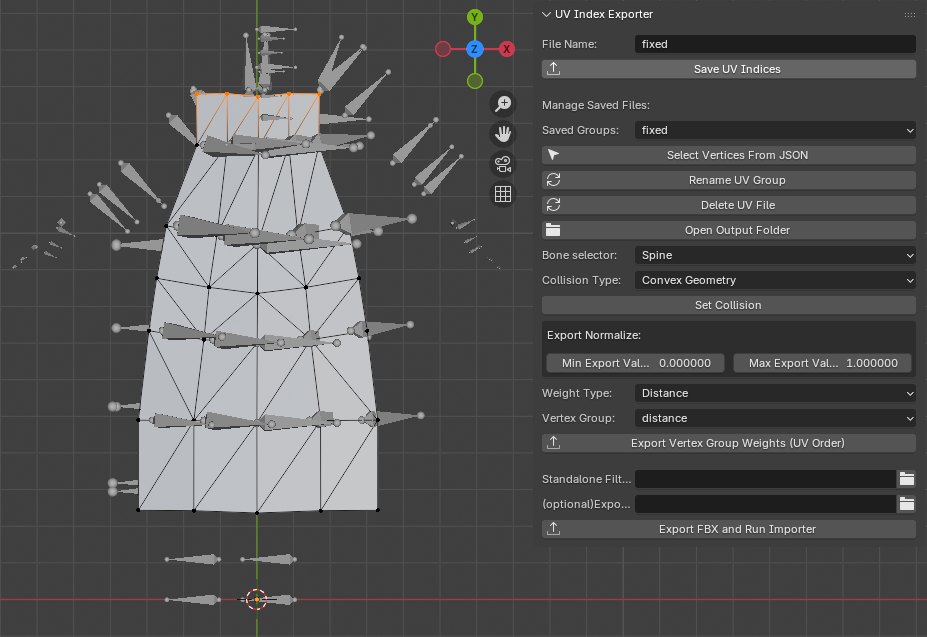Click the File Name input showing fixed
Viewport: 927px width, 637px height.
[775, 44]
